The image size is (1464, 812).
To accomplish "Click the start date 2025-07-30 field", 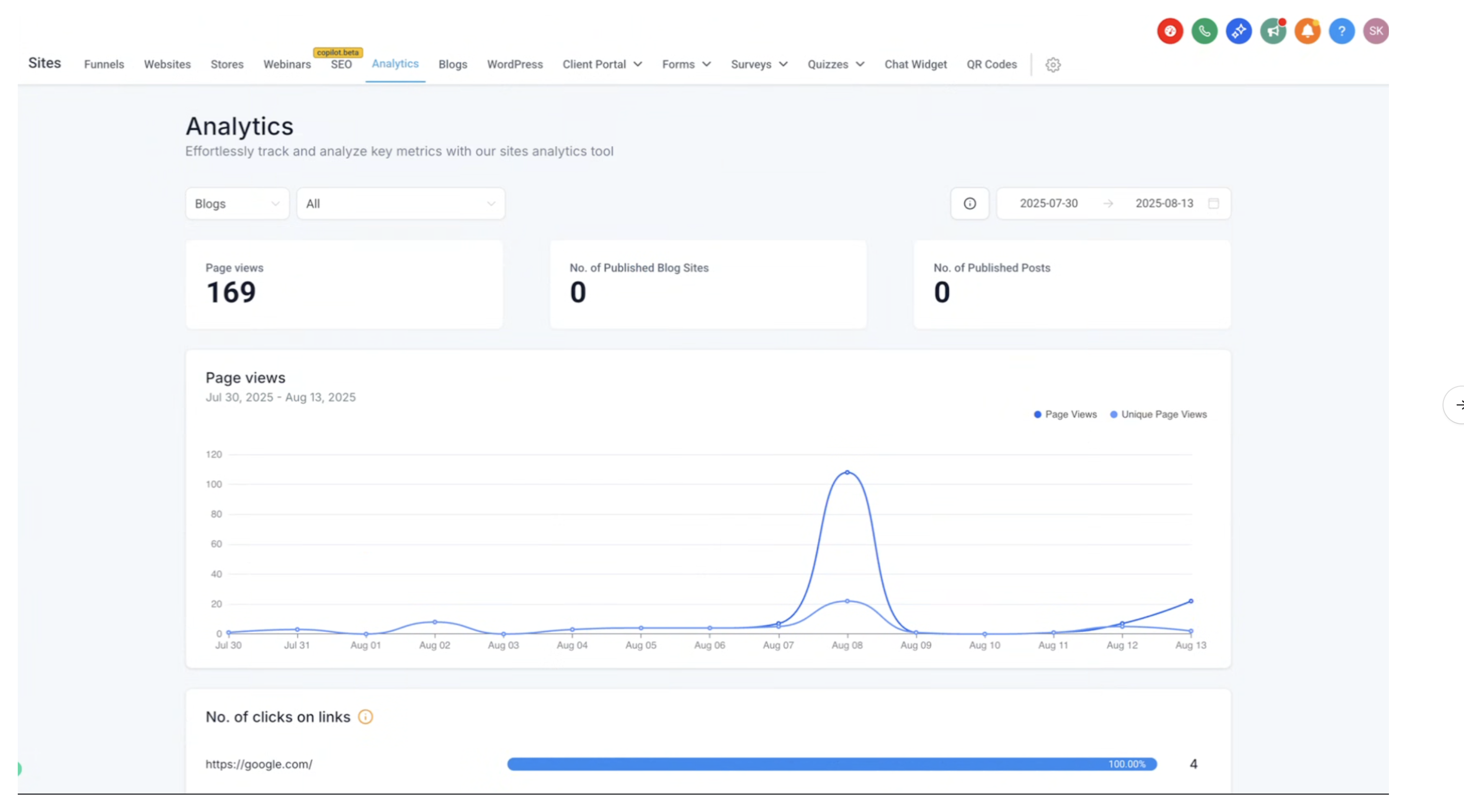I will [x=1048, y=203].
